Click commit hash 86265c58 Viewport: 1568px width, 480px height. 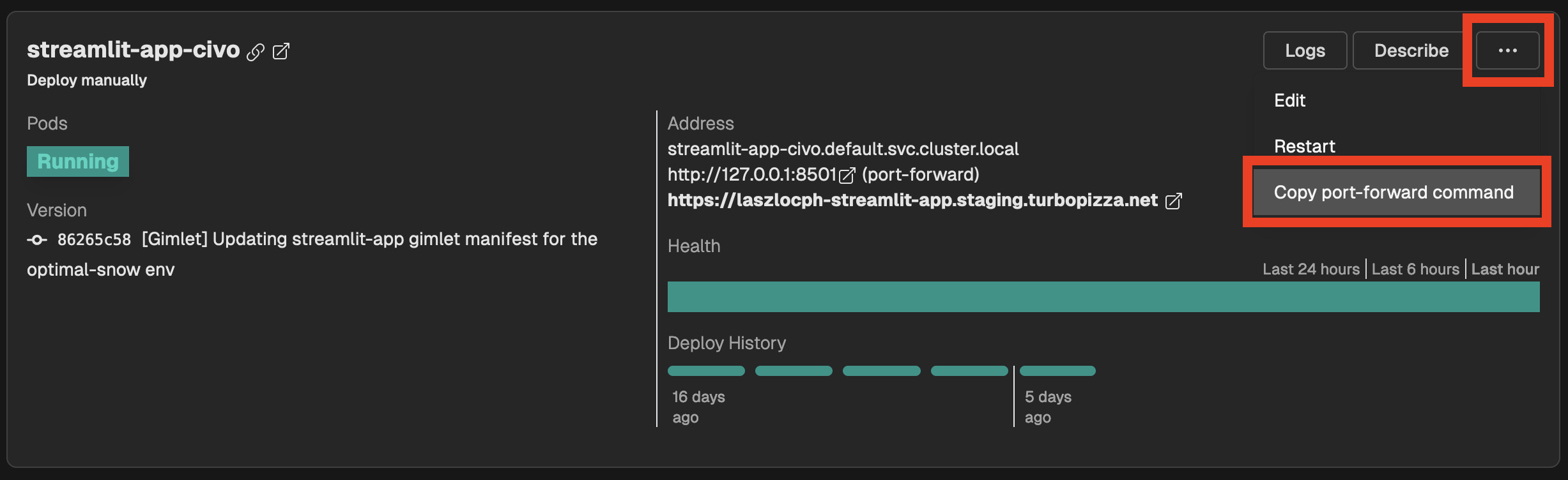tap(94, 240)
